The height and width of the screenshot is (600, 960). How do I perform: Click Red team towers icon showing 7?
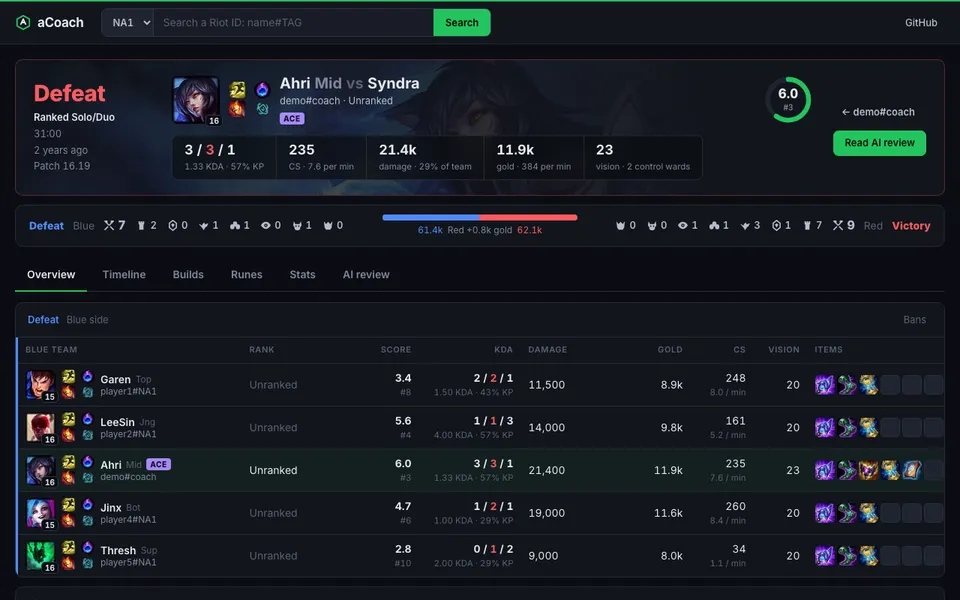[x=807, y=225]
